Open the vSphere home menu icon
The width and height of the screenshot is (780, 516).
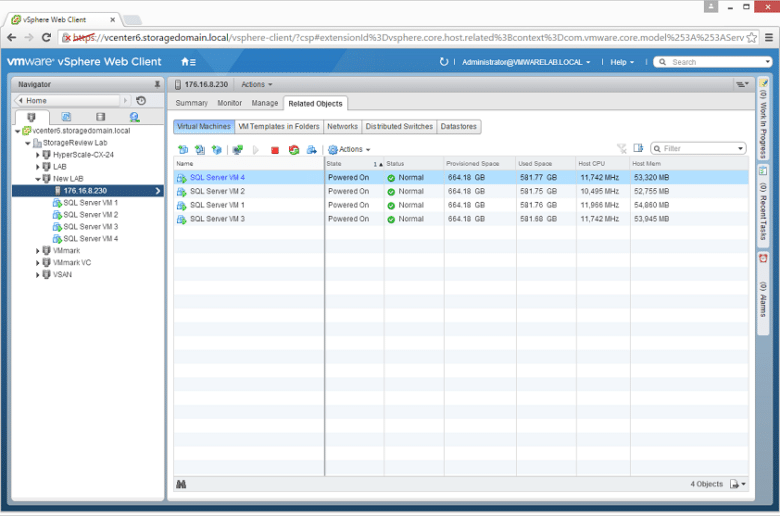188,62
